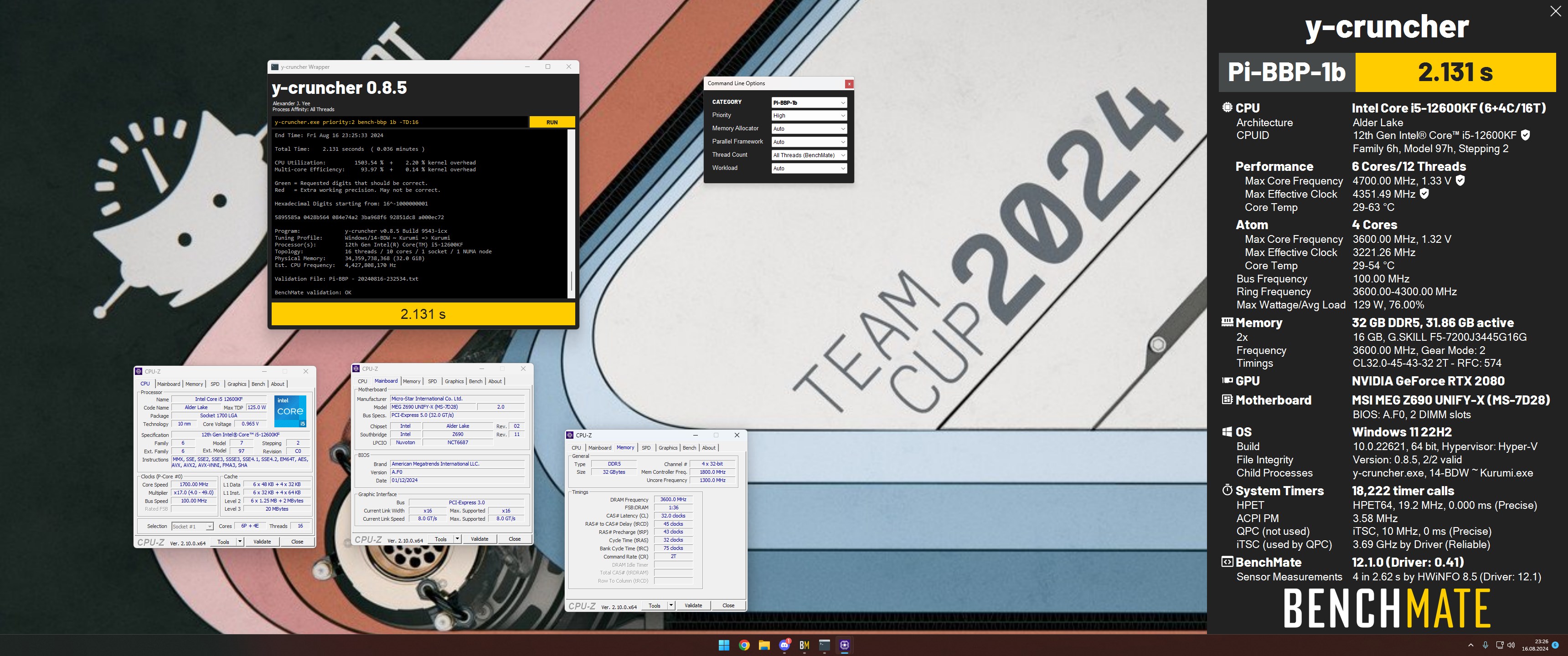This screenshot has width=1568, height=656.
Task: Open the Socket #1 selection dropdown
Action: coord(192,526)
